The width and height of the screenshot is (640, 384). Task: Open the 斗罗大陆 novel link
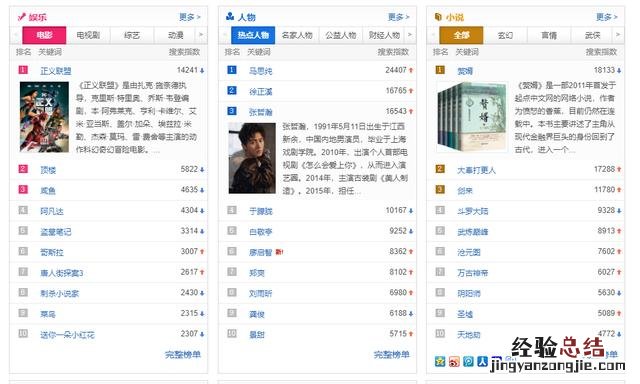(473, 211)
